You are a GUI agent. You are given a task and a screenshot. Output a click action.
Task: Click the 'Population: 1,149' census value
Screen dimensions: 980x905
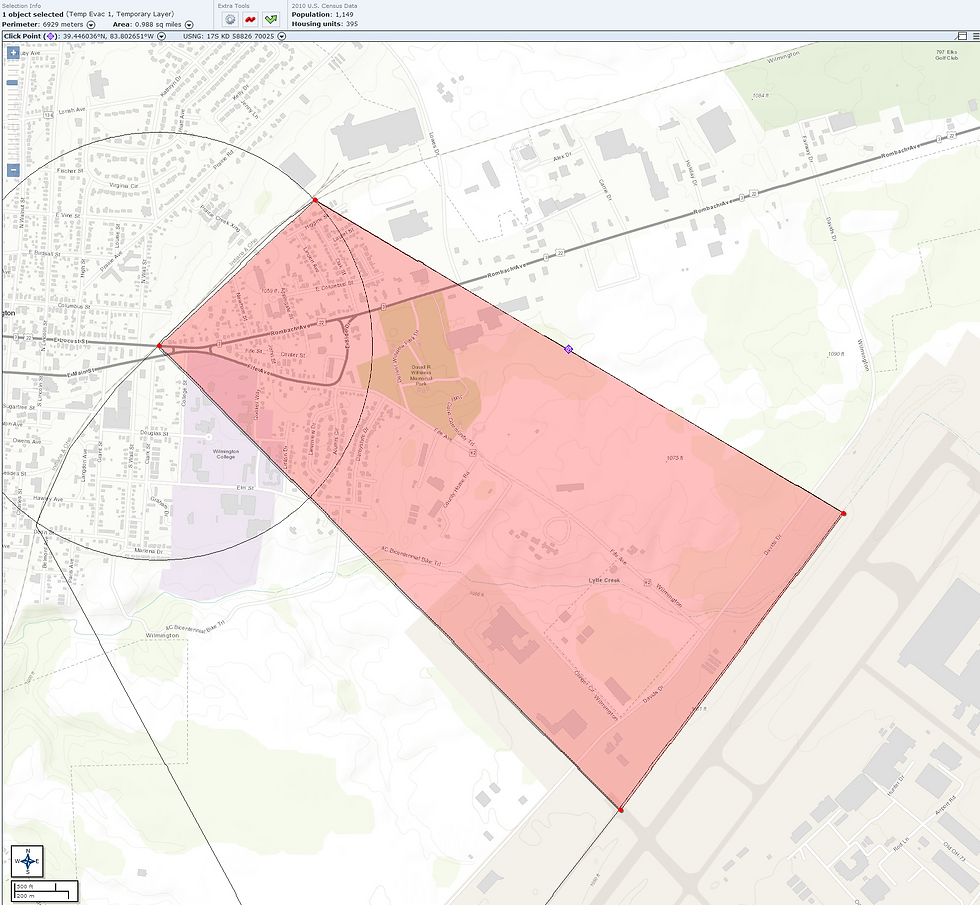tap(322, 14)
